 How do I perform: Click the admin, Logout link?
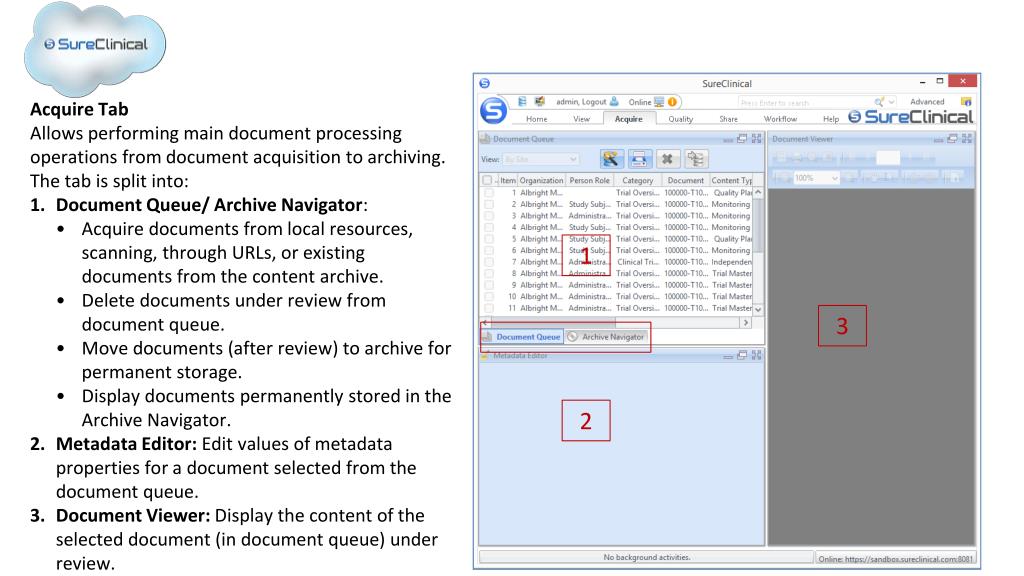(581, 102)
